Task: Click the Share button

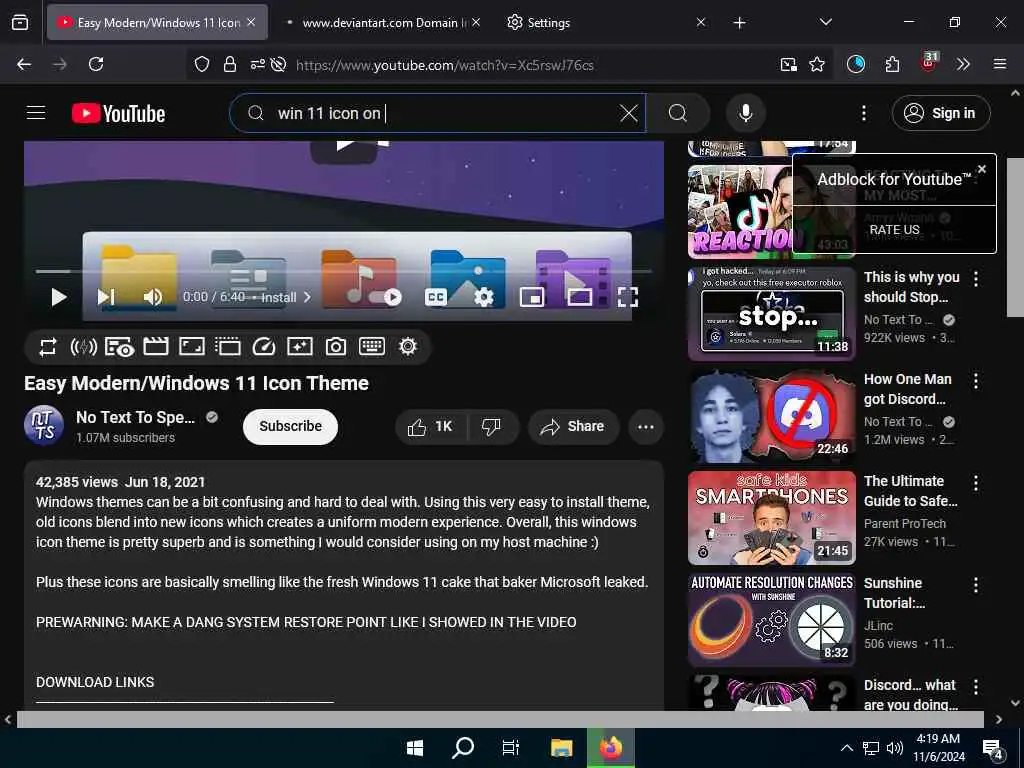Action: (573, 426)
